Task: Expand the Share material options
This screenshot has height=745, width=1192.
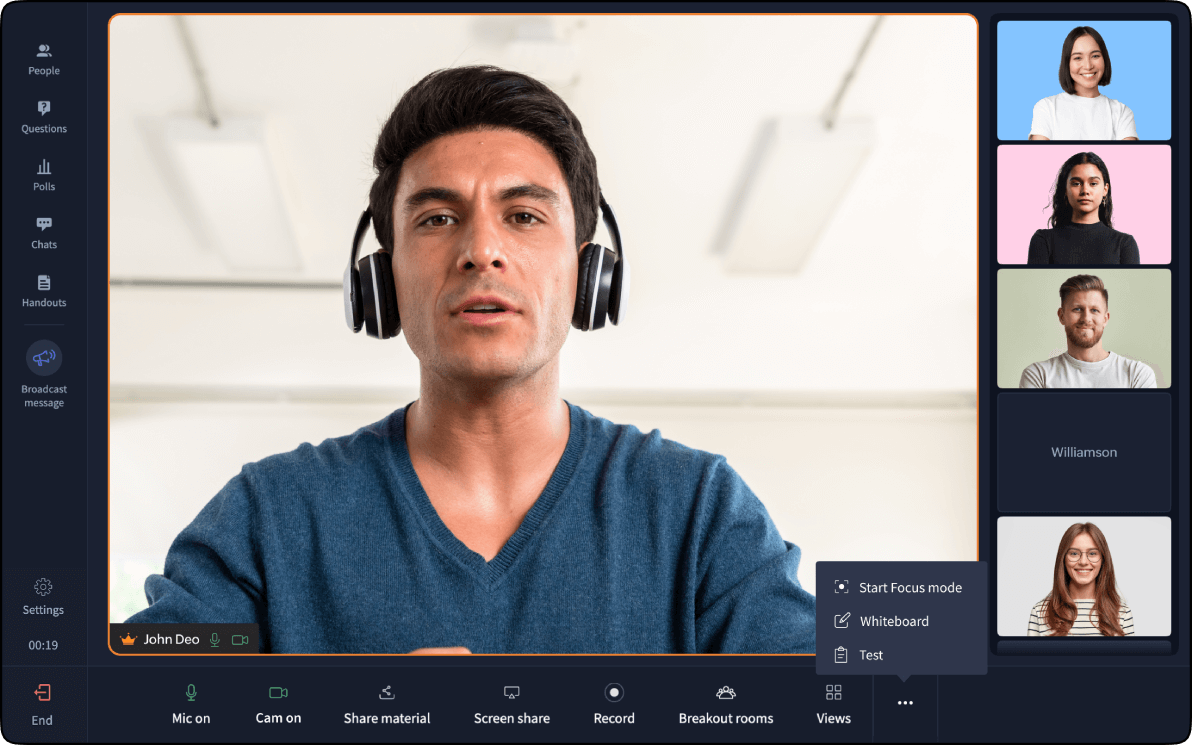Action: (x=387, y=703)
